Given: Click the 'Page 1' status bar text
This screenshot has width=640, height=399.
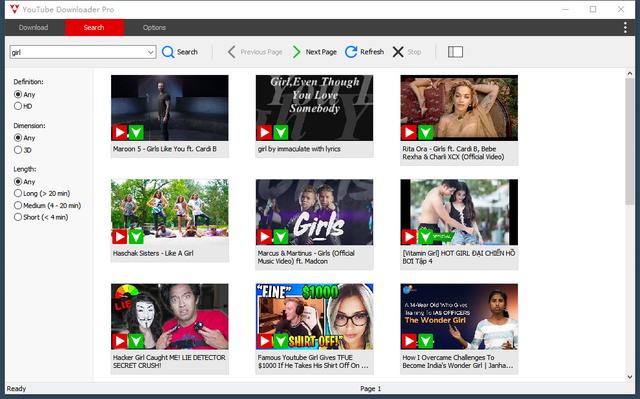Looking at the screenshot, I should point(371,389).
